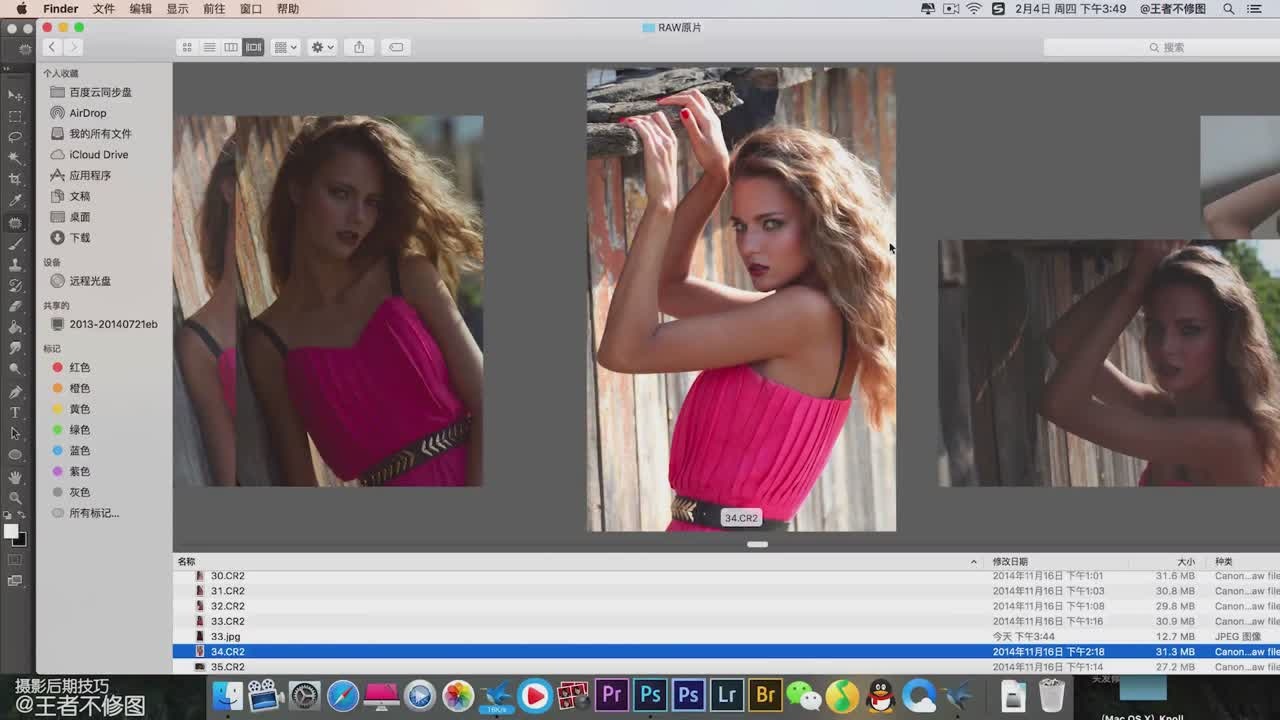
Task: Open Adobe Bridge from the Dock
Action: [x=766, y=694]
